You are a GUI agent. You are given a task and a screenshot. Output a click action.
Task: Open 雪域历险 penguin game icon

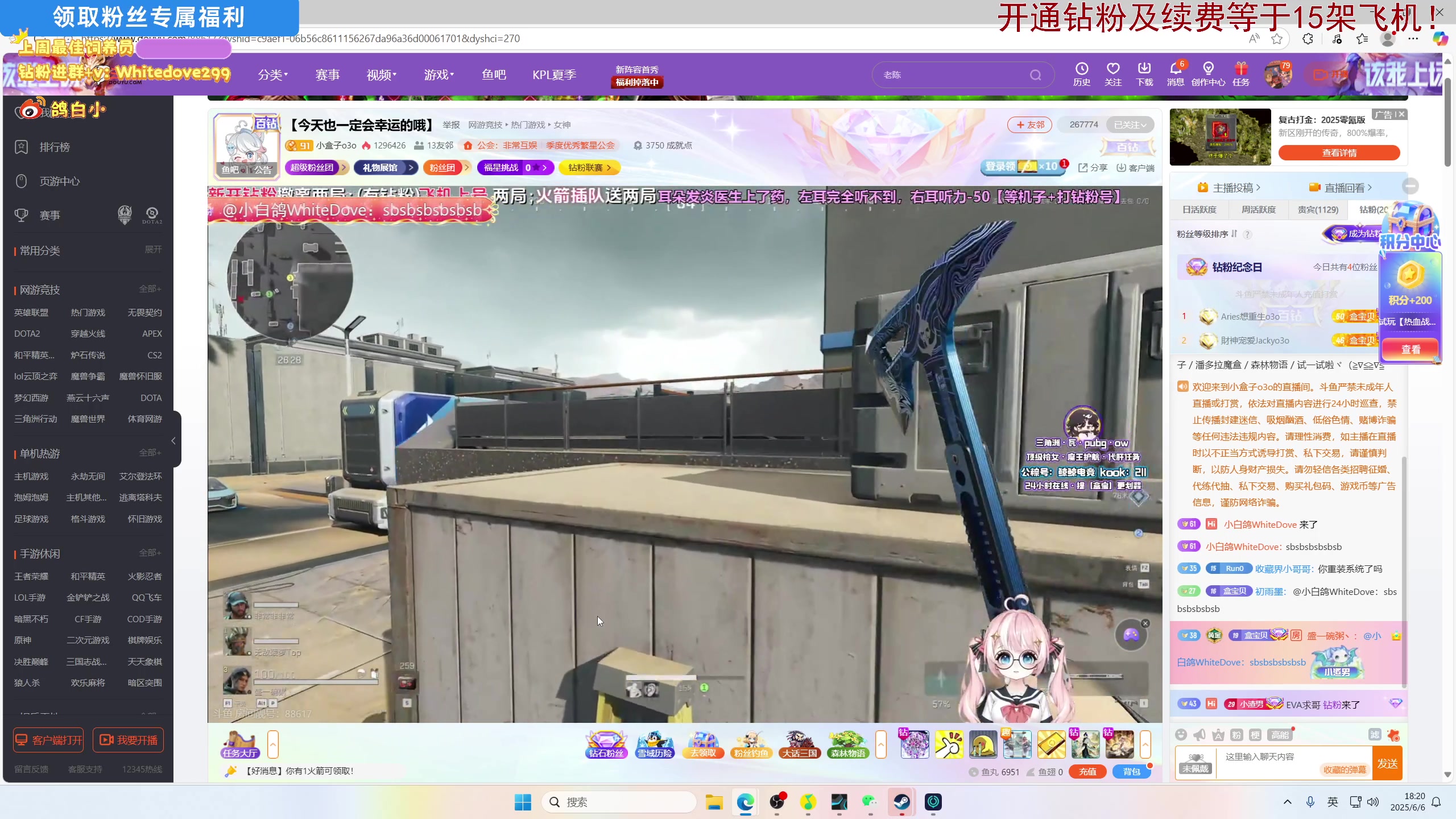655,744
